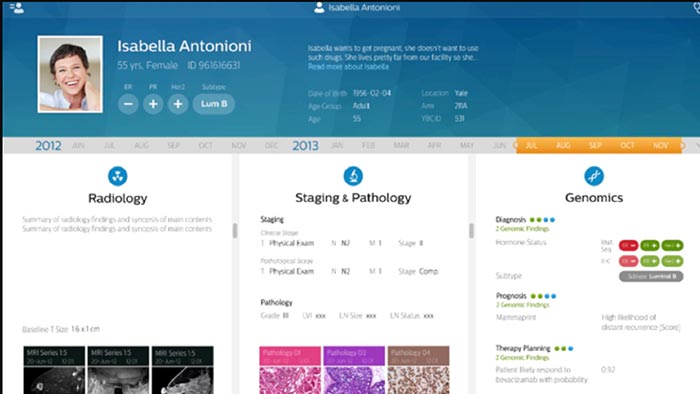
Task: Toggle the Her2 plus status button
Action: pos(178,104)
